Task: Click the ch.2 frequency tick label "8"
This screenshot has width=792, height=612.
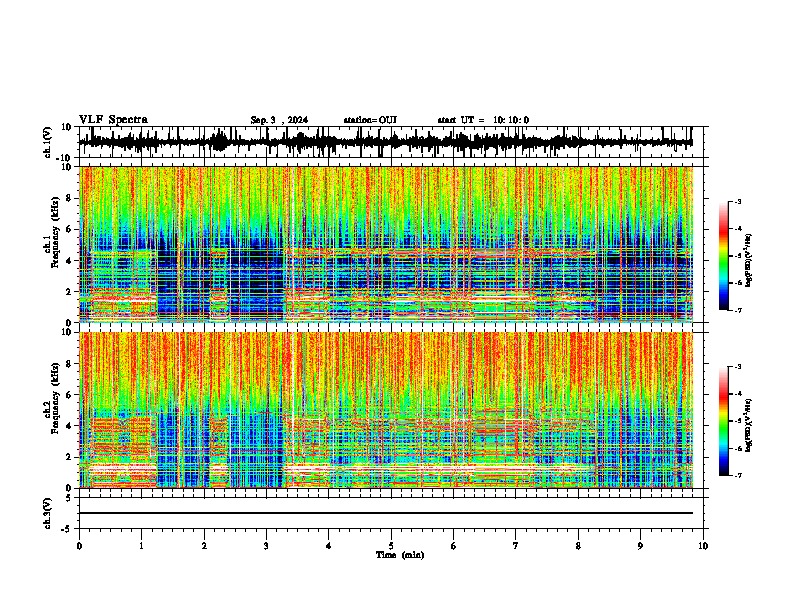Action: [x=70, y=364]
